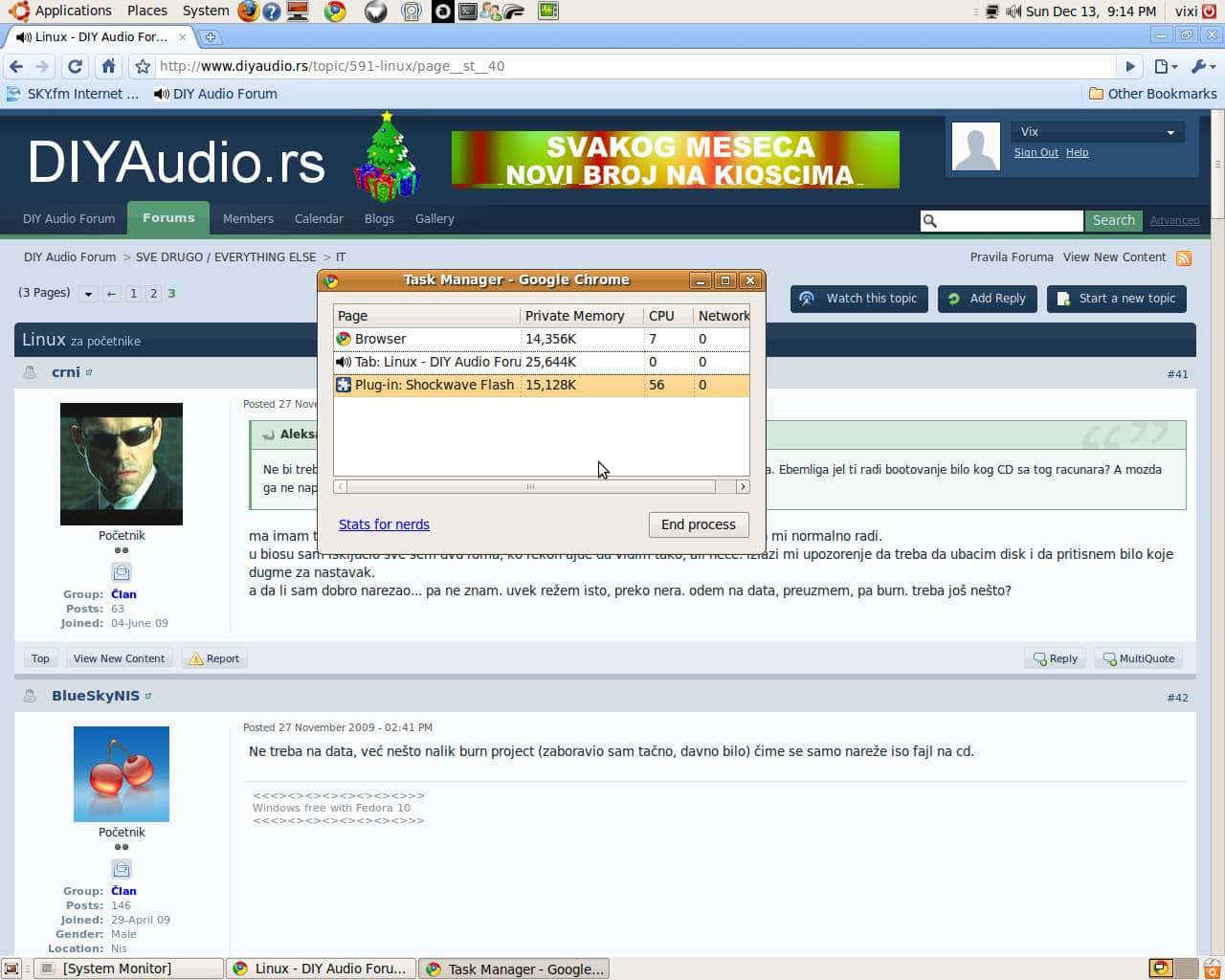1225x980 pixels.
Task: Click the MultiQuote button on crni's post
Action: (1138, 658)
